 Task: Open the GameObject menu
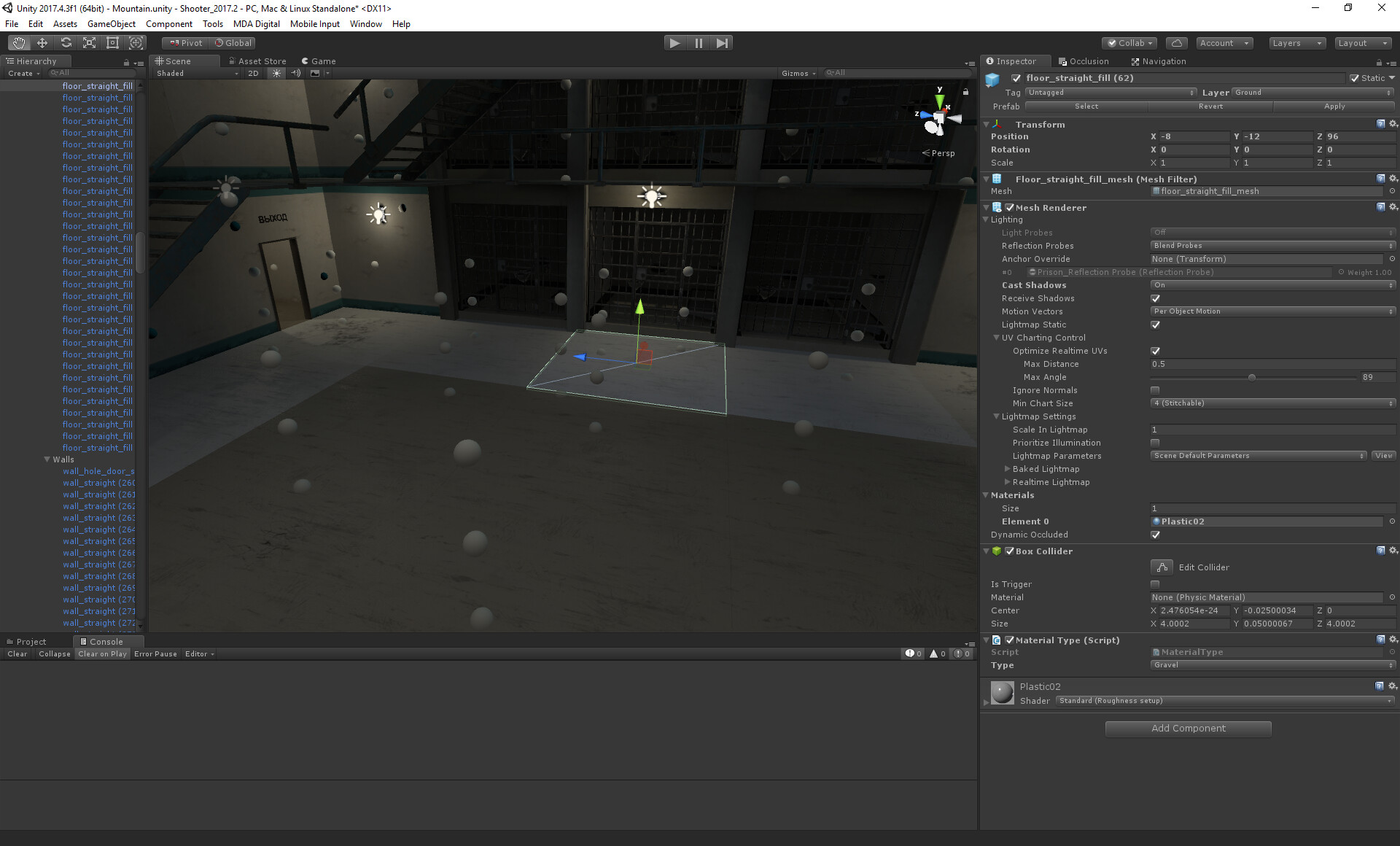tap(111, 24)
